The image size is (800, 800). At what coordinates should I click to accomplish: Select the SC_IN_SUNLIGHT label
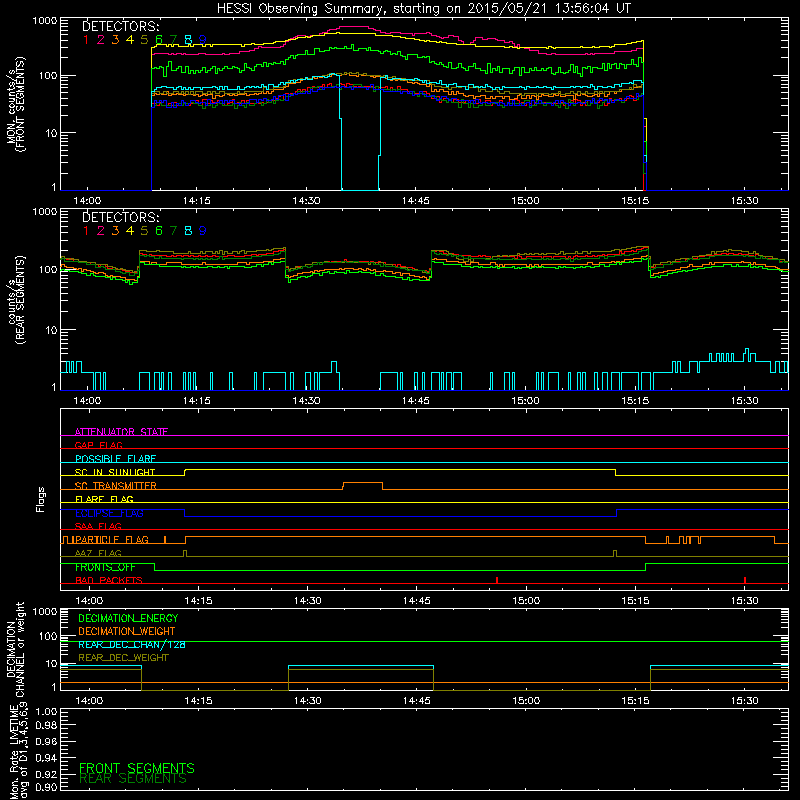(115, 472)
